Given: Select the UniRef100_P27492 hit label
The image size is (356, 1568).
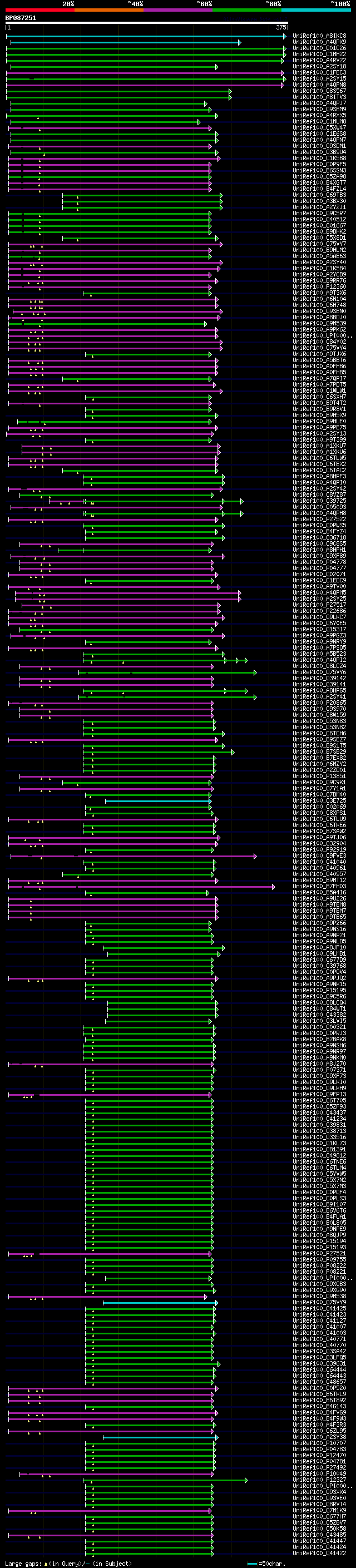Looking at the screenshot, I should (319, 1467).
